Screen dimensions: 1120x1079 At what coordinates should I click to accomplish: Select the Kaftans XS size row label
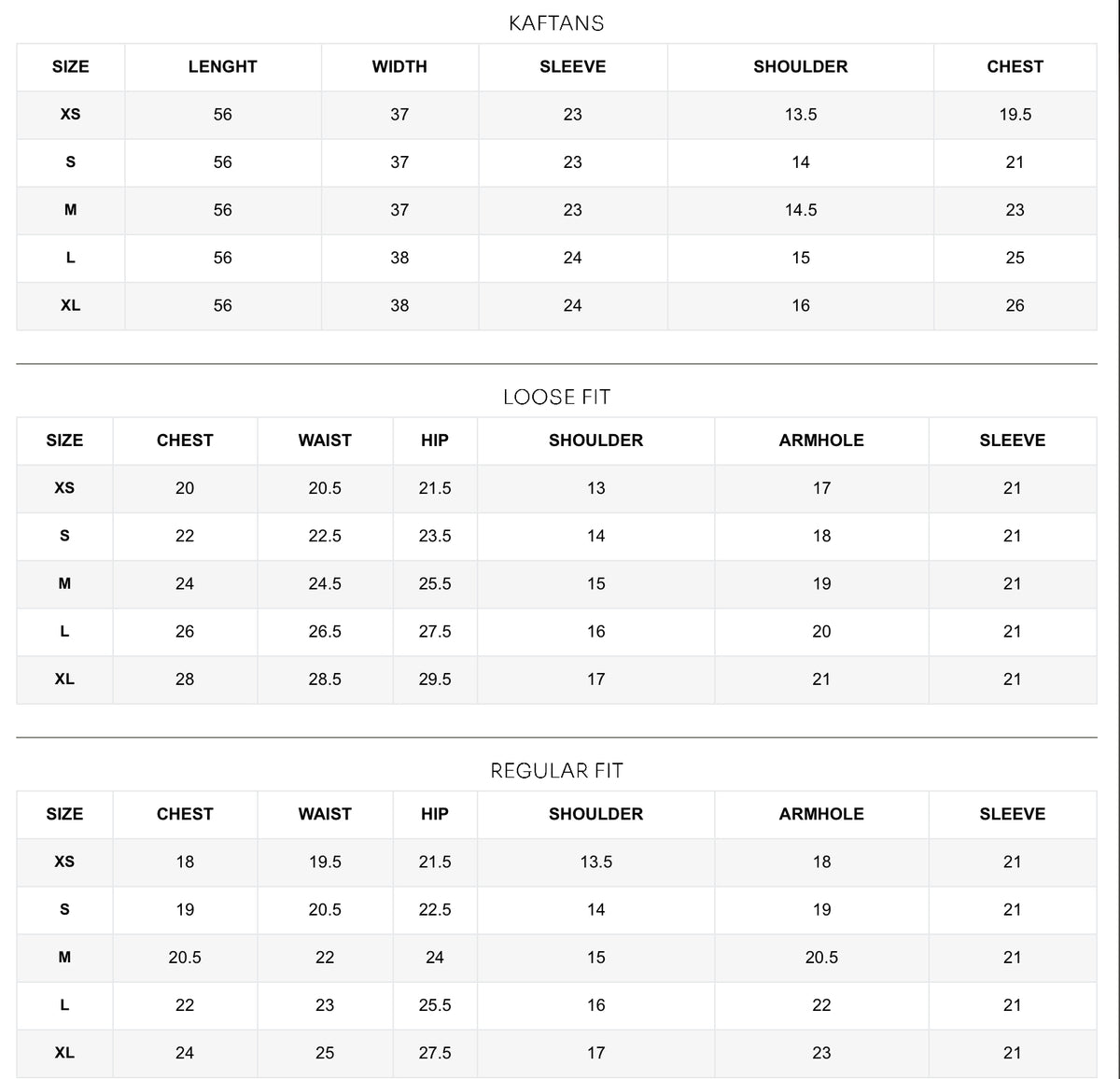70,114
